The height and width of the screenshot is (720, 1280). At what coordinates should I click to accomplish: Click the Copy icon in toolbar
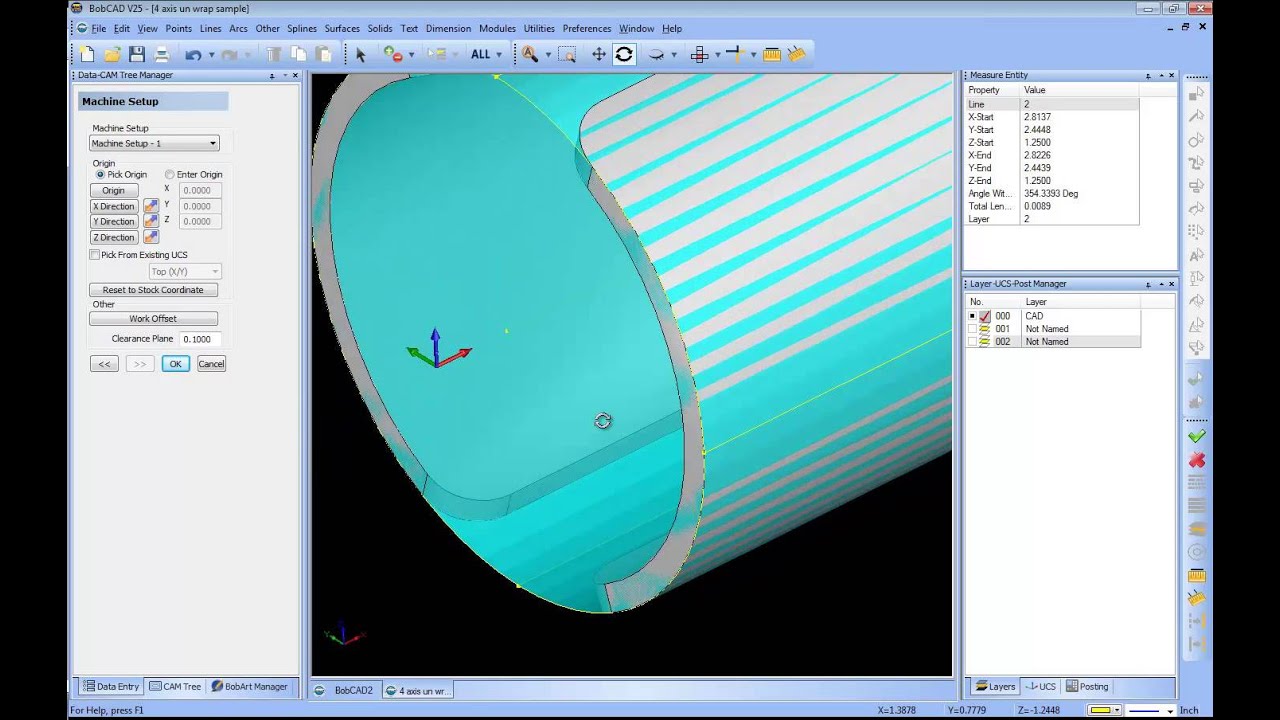pyautogui.click(x=298, y=54)
